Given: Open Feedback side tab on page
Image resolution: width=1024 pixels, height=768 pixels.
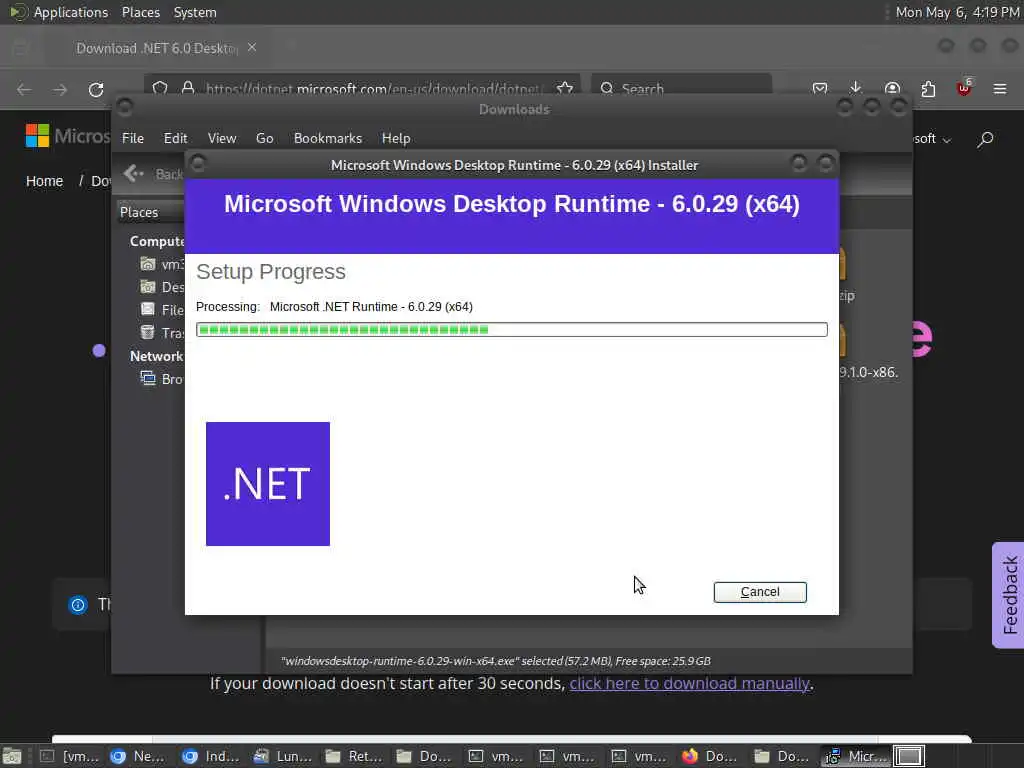Looking at the screenshot, I should 1009,595.
